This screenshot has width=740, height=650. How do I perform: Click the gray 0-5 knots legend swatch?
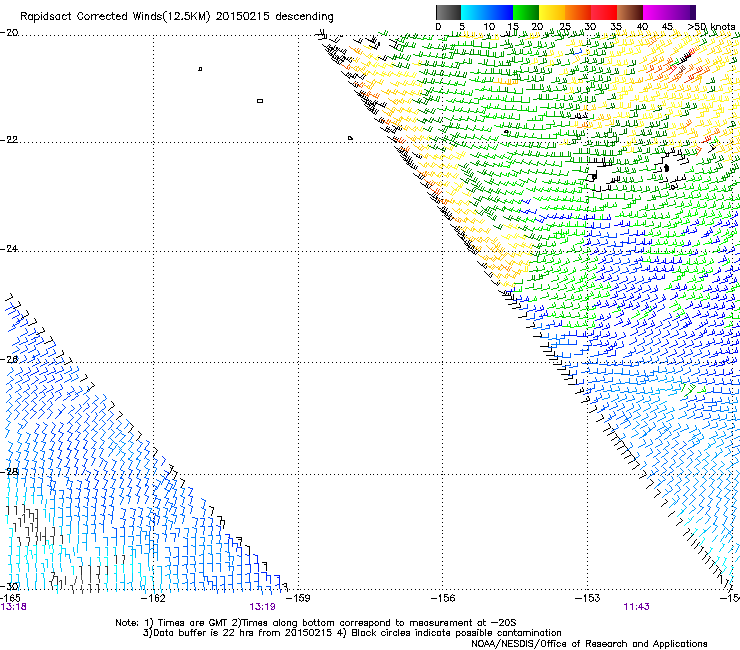(448, 12)
